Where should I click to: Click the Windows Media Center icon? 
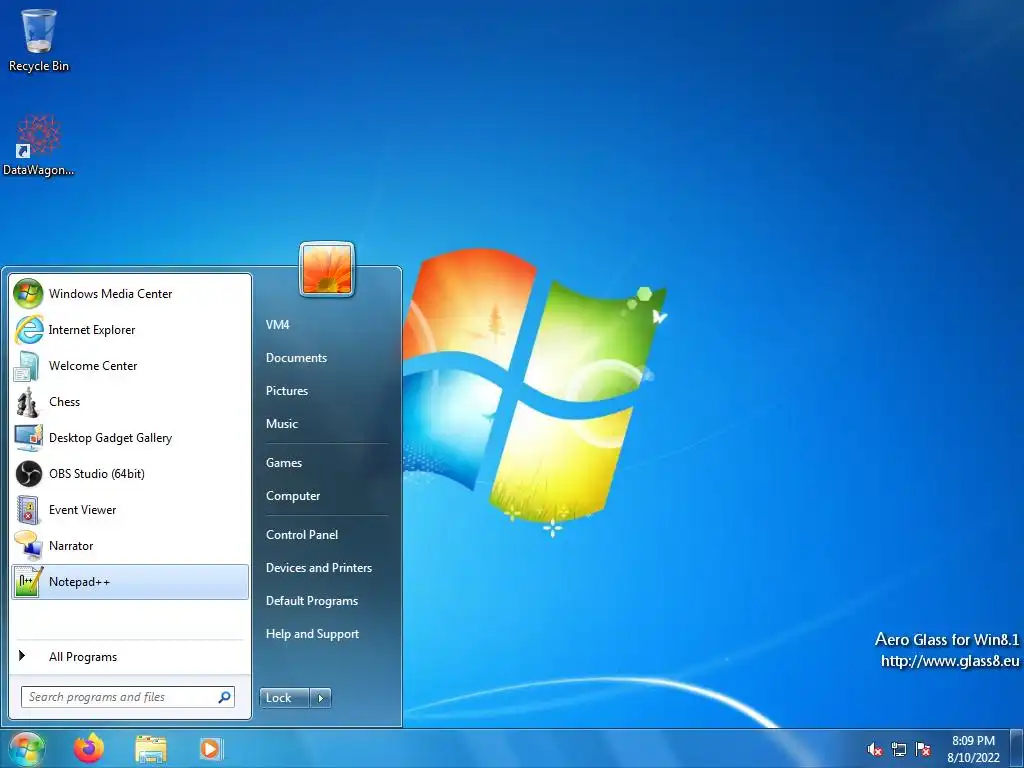coord(28,293)
